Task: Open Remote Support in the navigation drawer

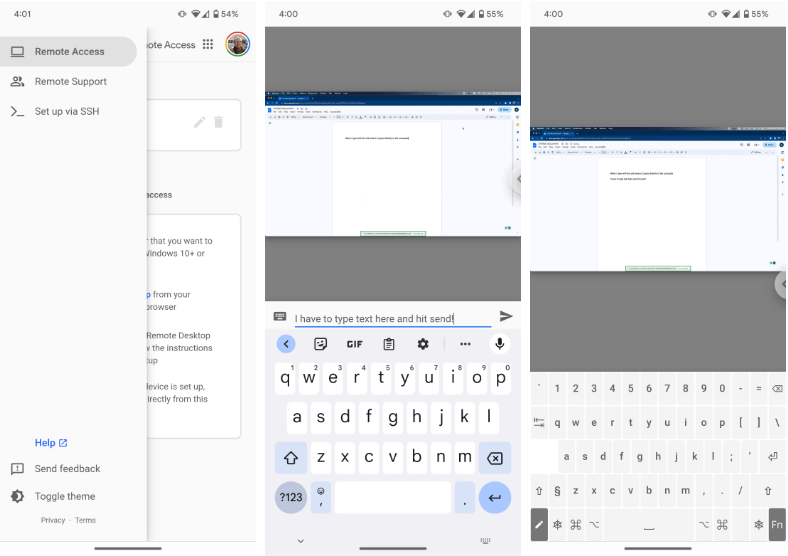Action: tap(70, 81)
